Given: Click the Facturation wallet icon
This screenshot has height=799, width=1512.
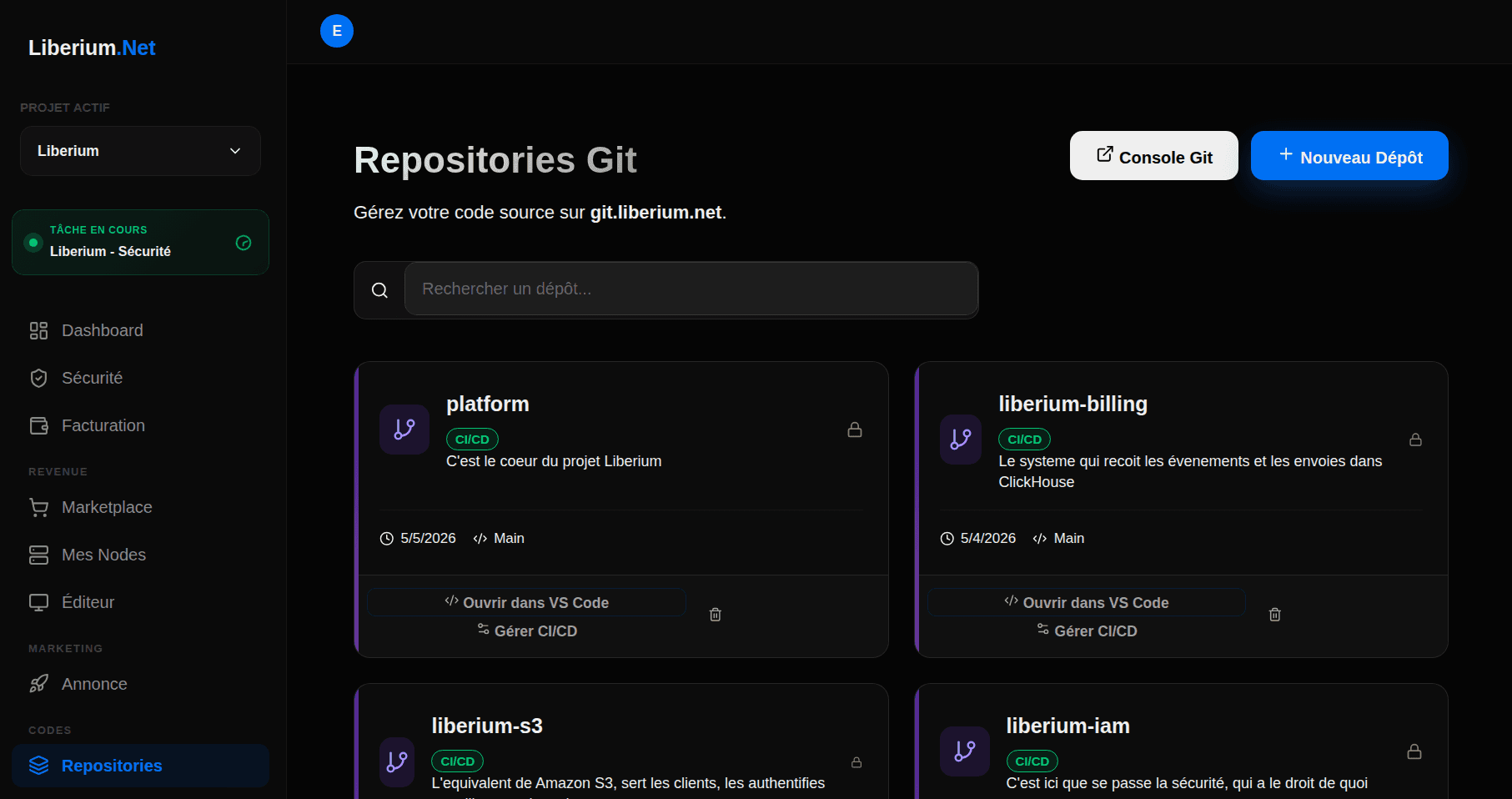Looking at the screenshot, I should [x=38, y=425].
